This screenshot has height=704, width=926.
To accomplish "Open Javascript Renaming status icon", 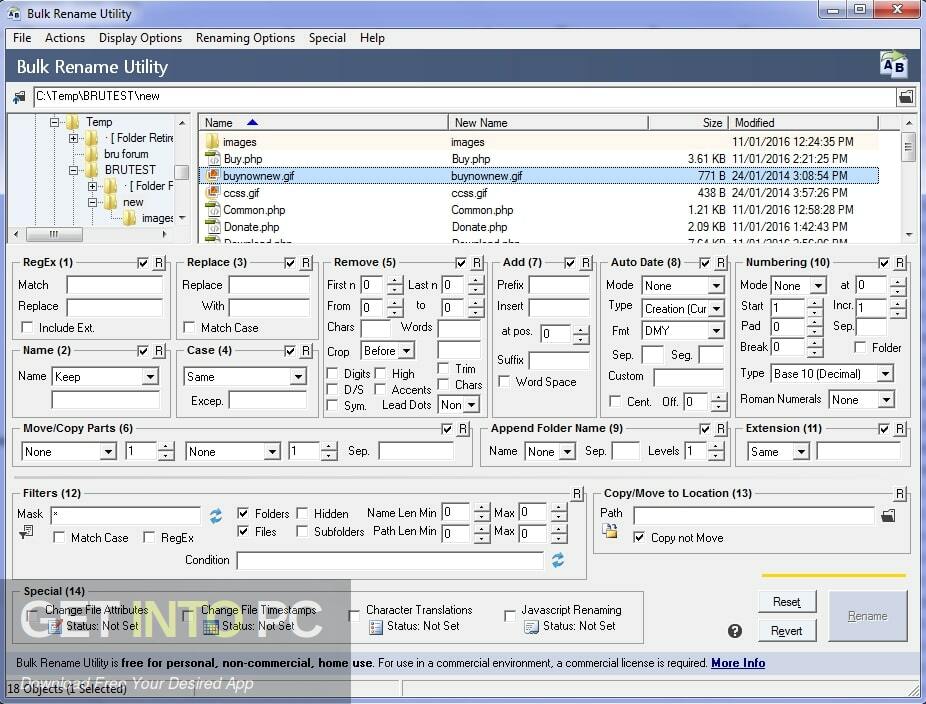I will (532, 627).
